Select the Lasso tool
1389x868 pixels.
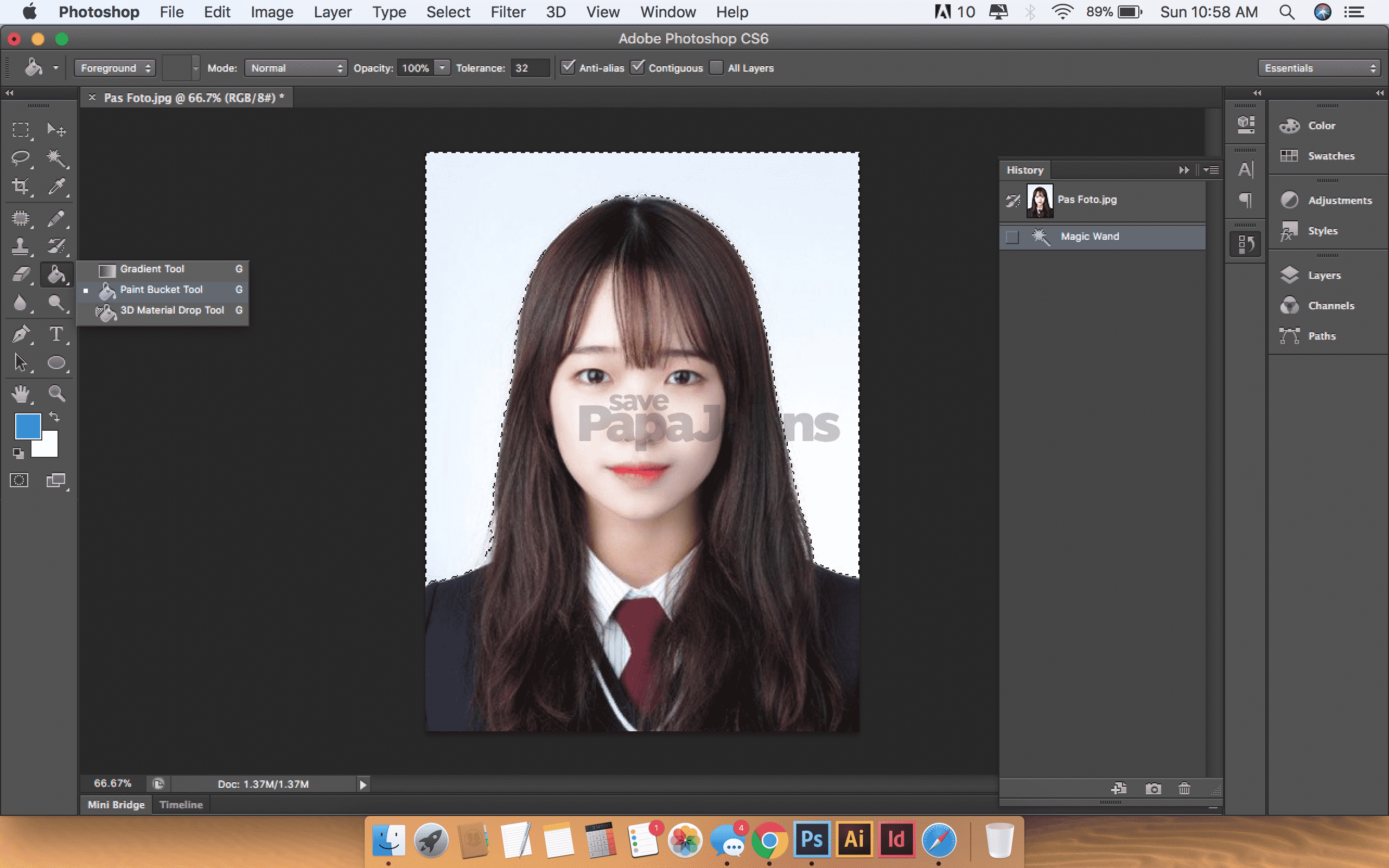[21, 158]
